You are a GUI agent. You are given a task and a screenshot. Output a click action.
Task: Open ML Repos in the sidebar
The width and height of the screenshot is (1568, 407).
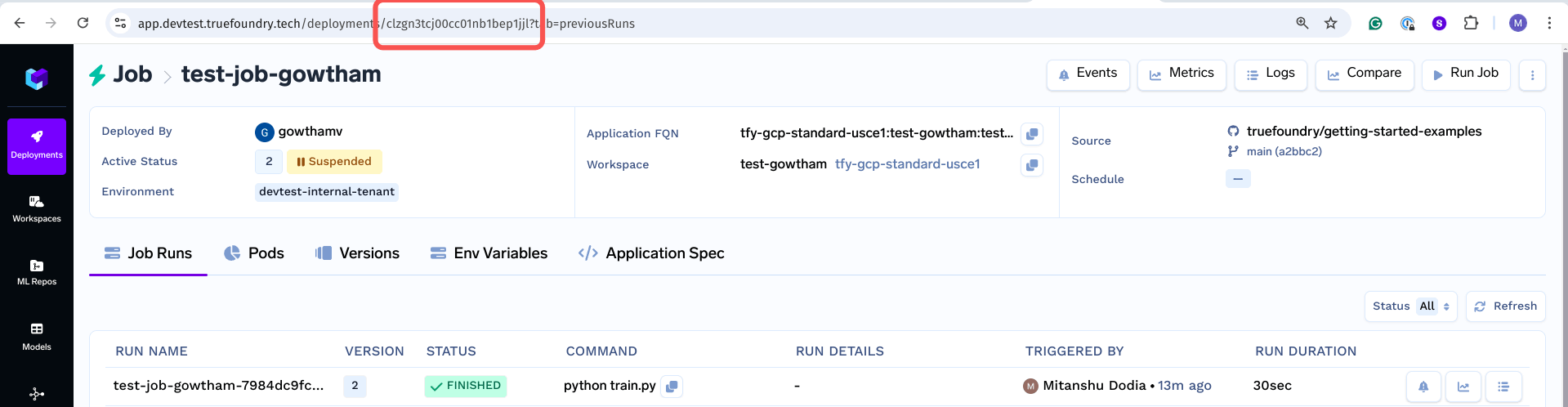click(x=37, y=273)
